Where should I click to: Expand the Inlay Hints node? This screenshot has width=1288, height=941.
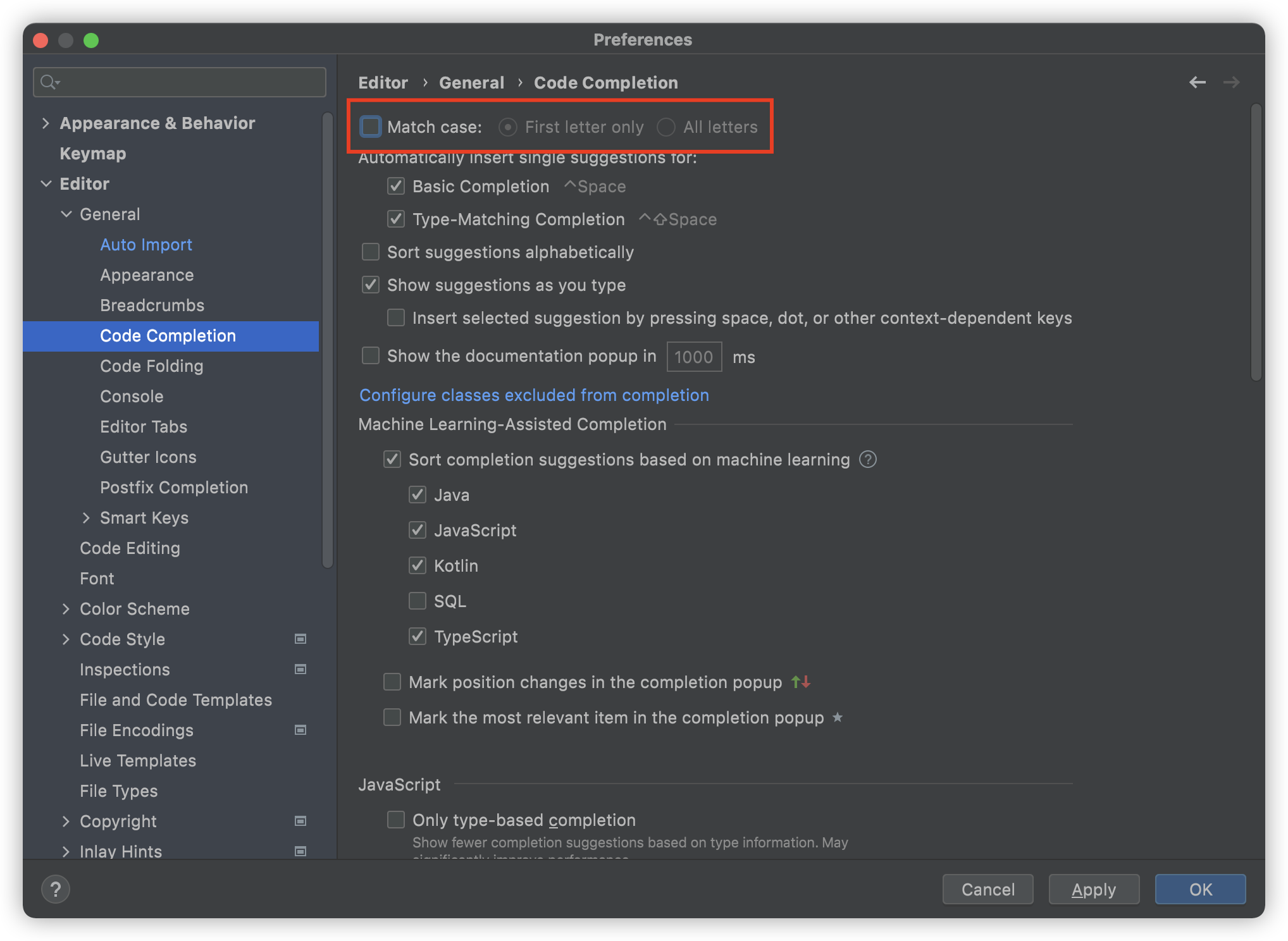(66, 852)
